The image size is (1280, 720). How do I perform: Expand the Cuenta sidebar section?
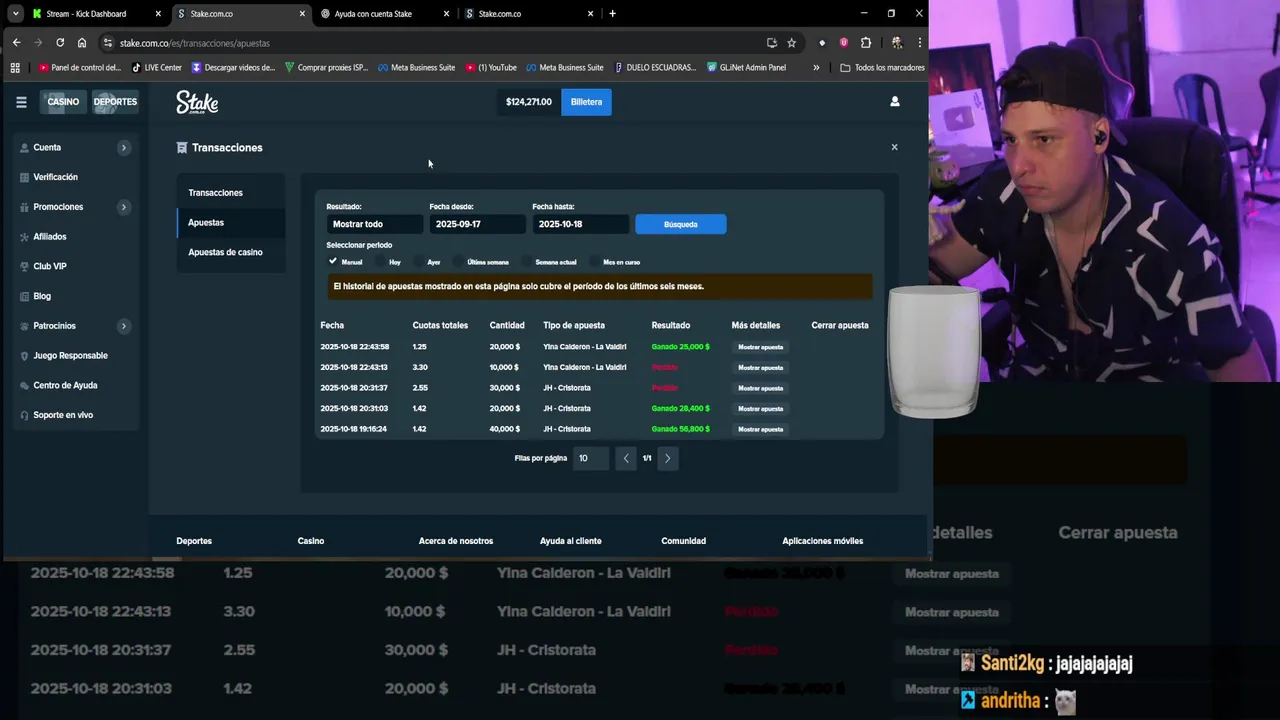124,148
